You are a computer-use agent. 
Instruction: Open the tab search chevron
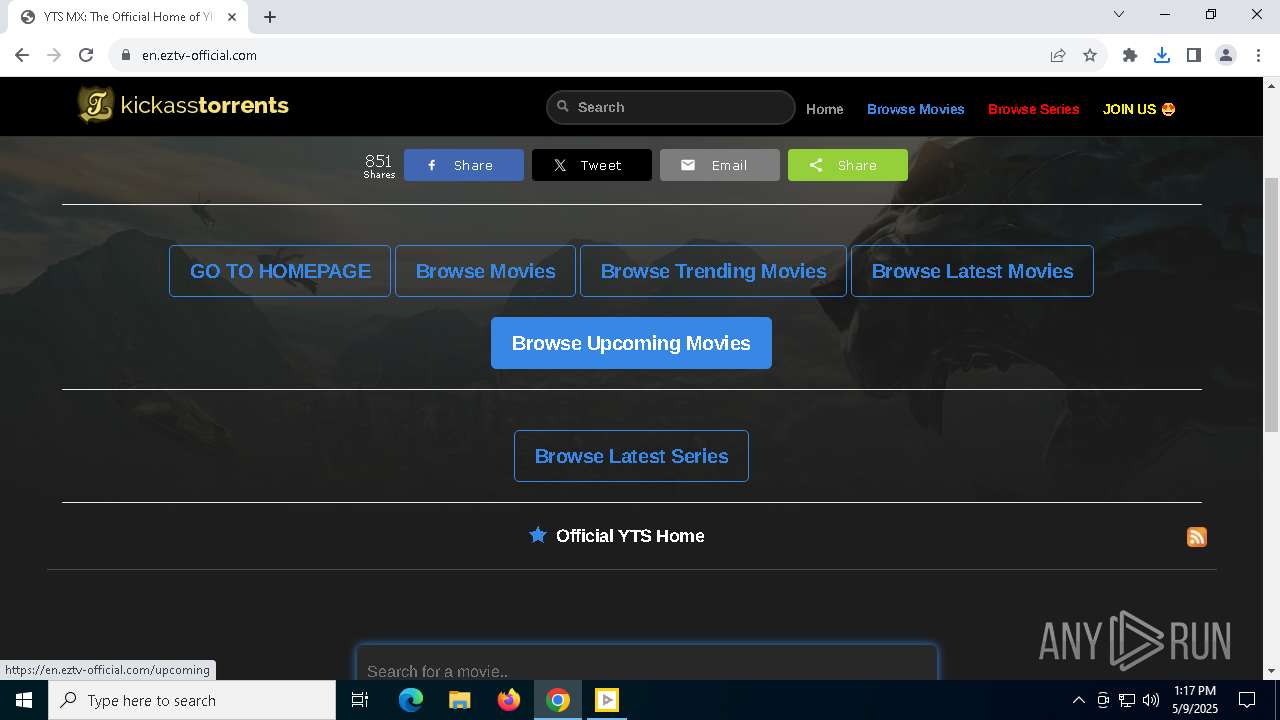(x=1119, y=14)
